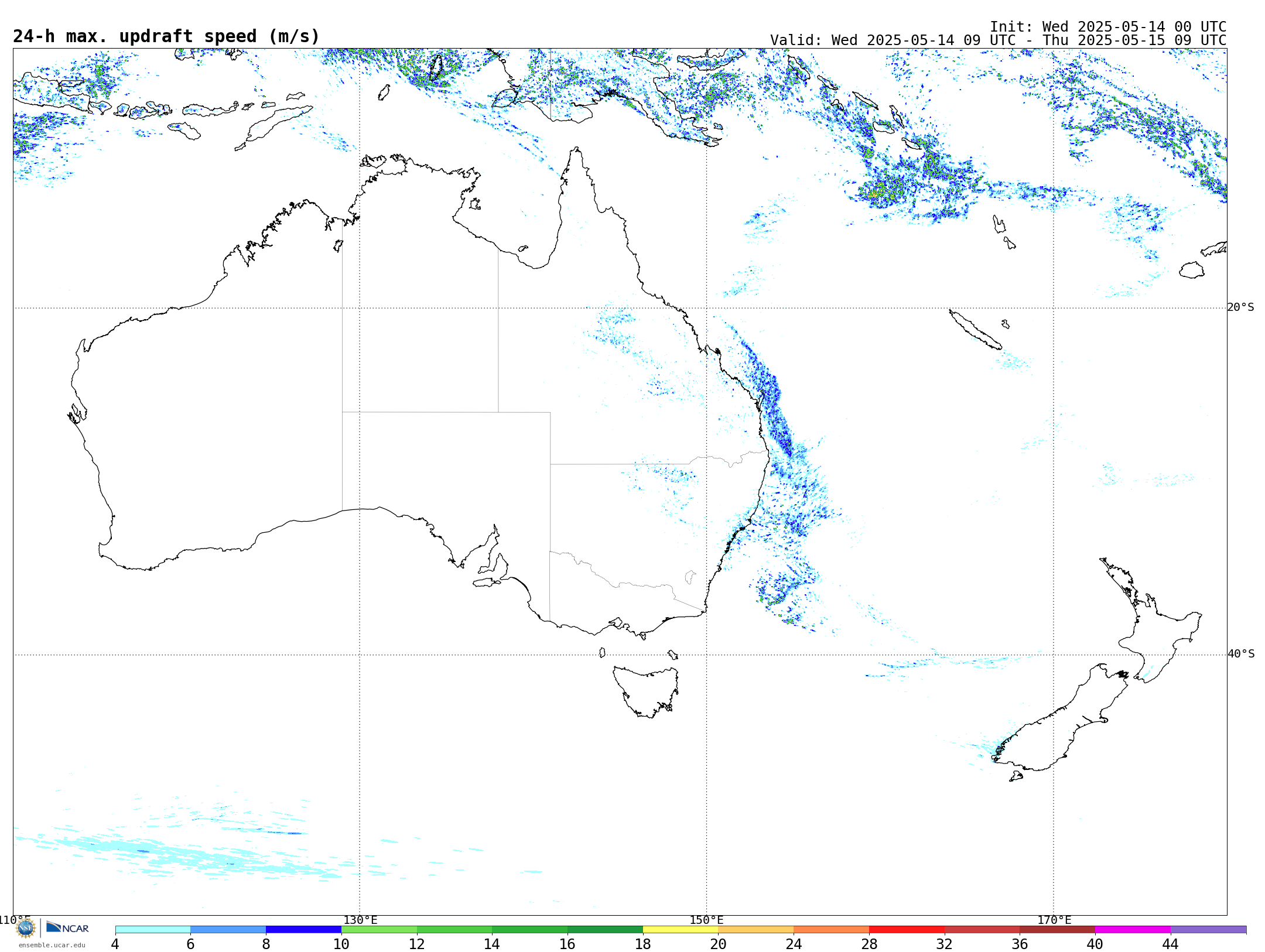Click the colorbar tick label "16"
Image resolution: width=1265 pixels, height=952 pixels.
tap(567, 944)
